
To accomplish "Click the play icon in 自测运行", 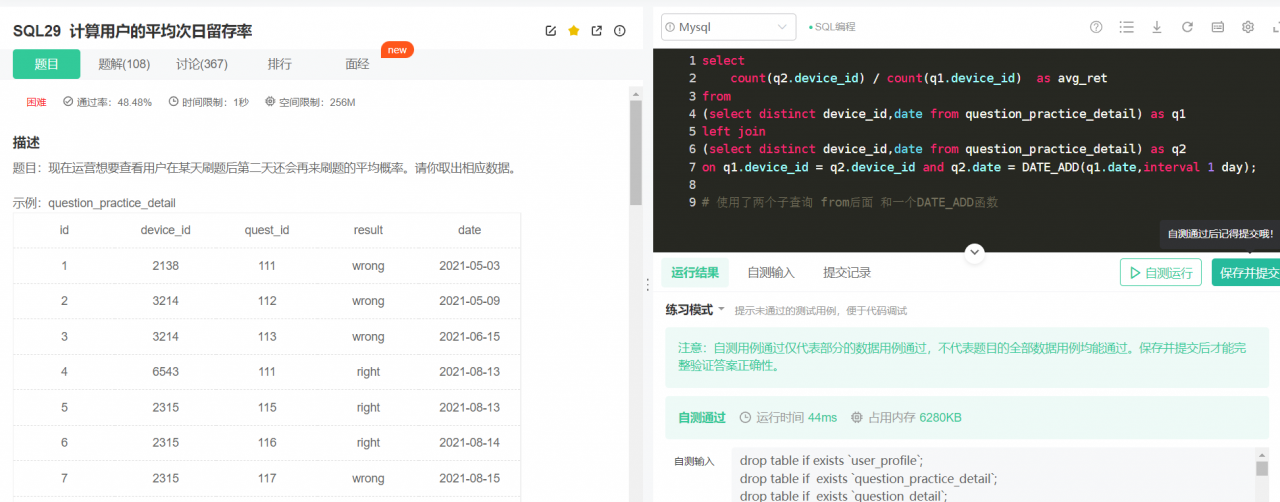I will (1135, 272).
